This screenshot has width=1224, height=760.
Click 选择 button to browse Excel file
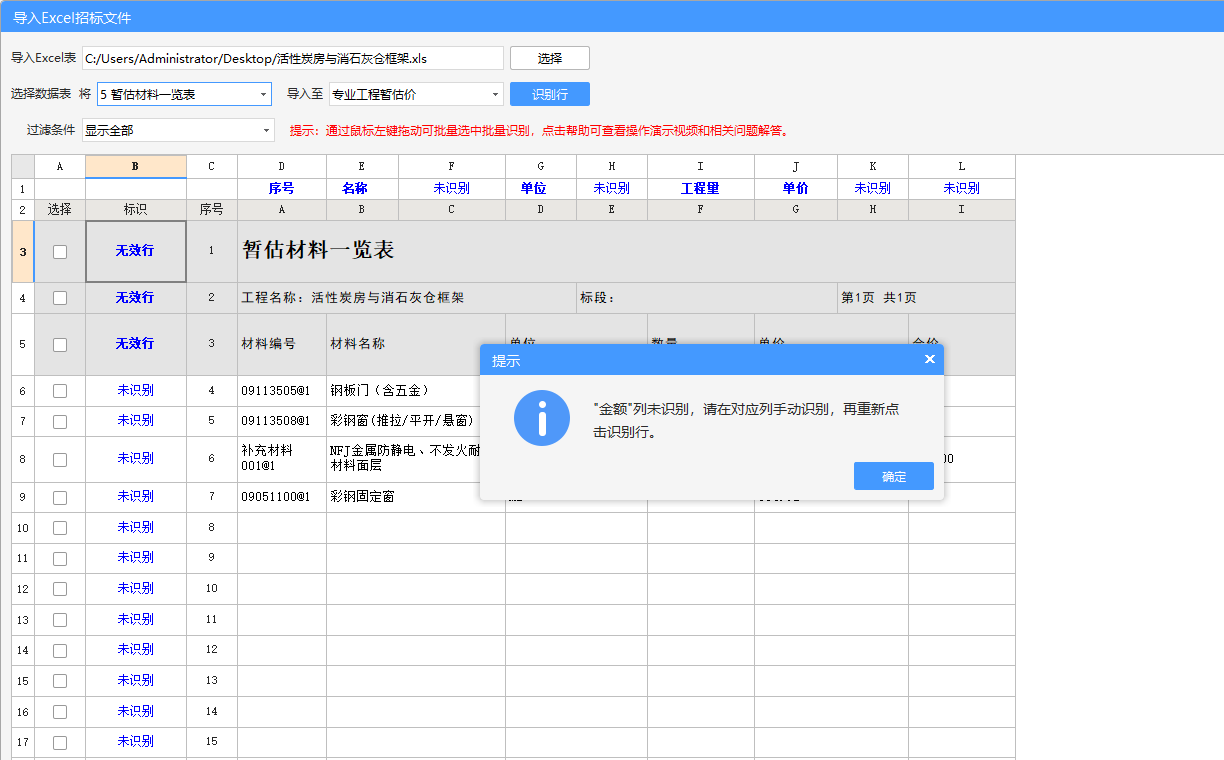click(x=549, y=58)
